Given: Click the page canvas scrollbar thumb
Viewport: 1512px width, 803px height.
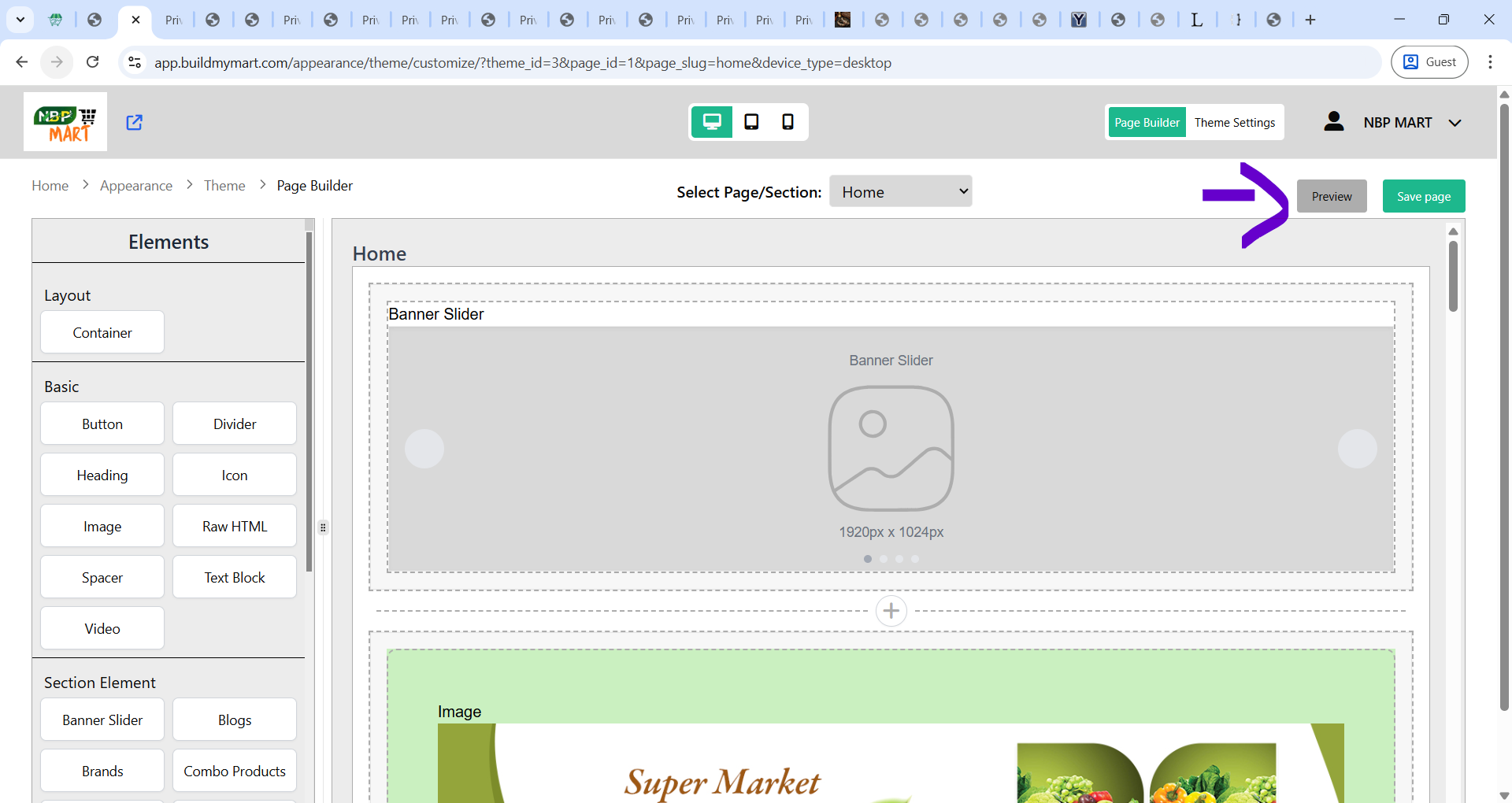Looking at the screenshot, I should pos(1453,276).
